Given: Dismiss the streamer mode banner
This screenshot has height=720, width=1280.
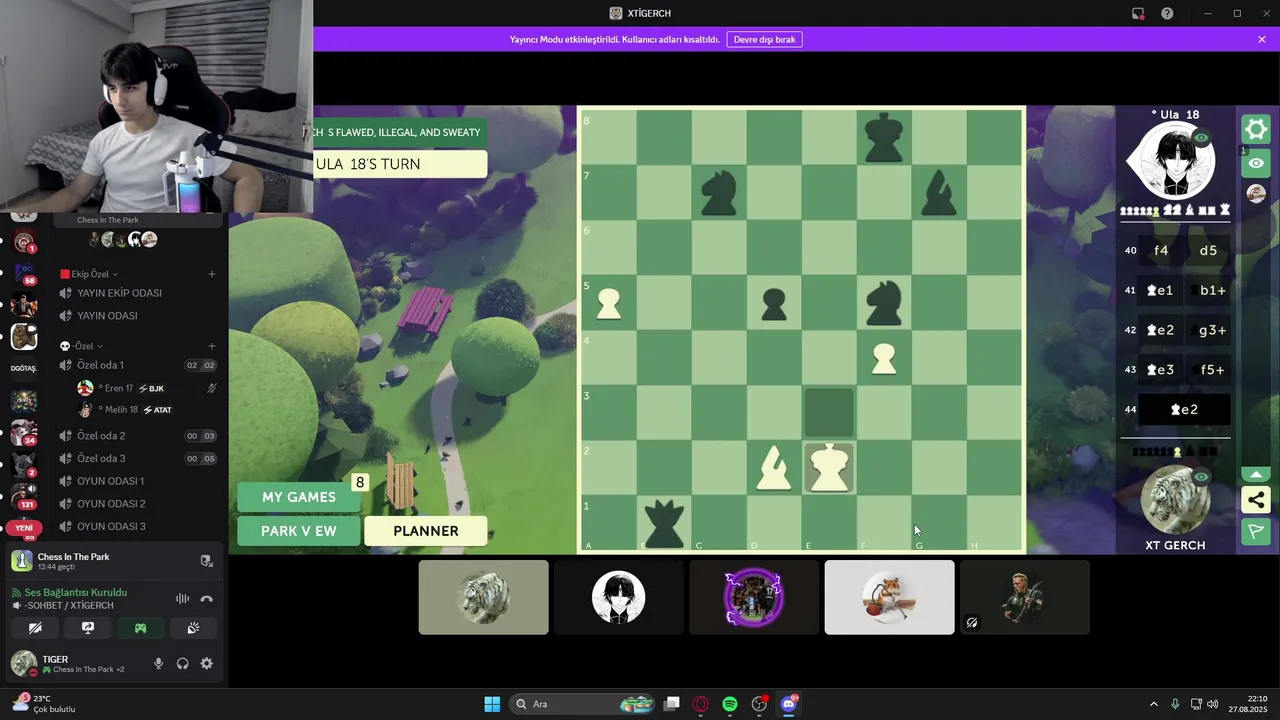Looking at the screenshot, I should point(1262,39).
